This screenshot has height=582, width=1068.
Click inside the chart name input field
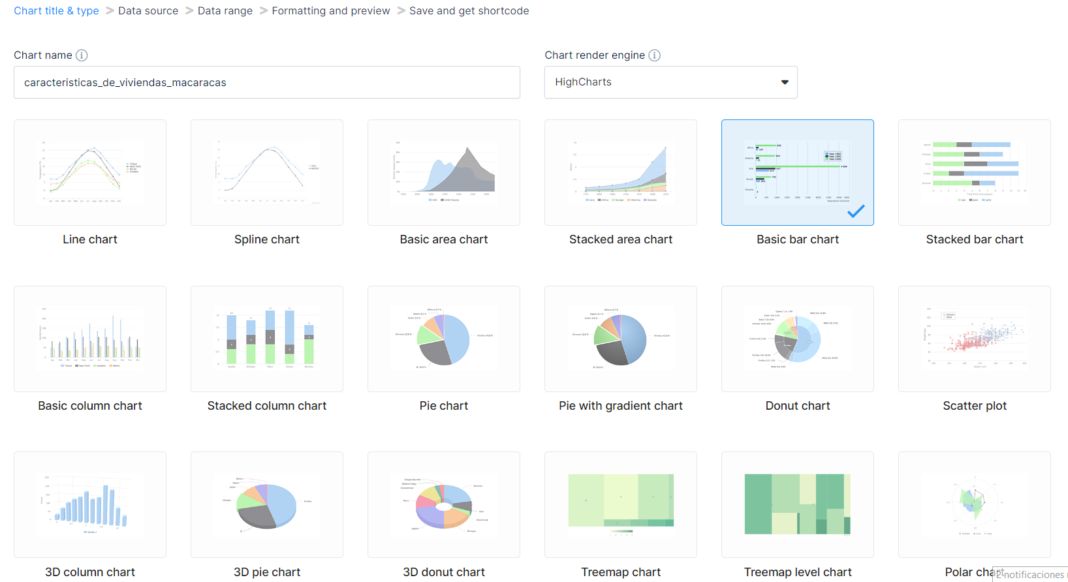266,82
